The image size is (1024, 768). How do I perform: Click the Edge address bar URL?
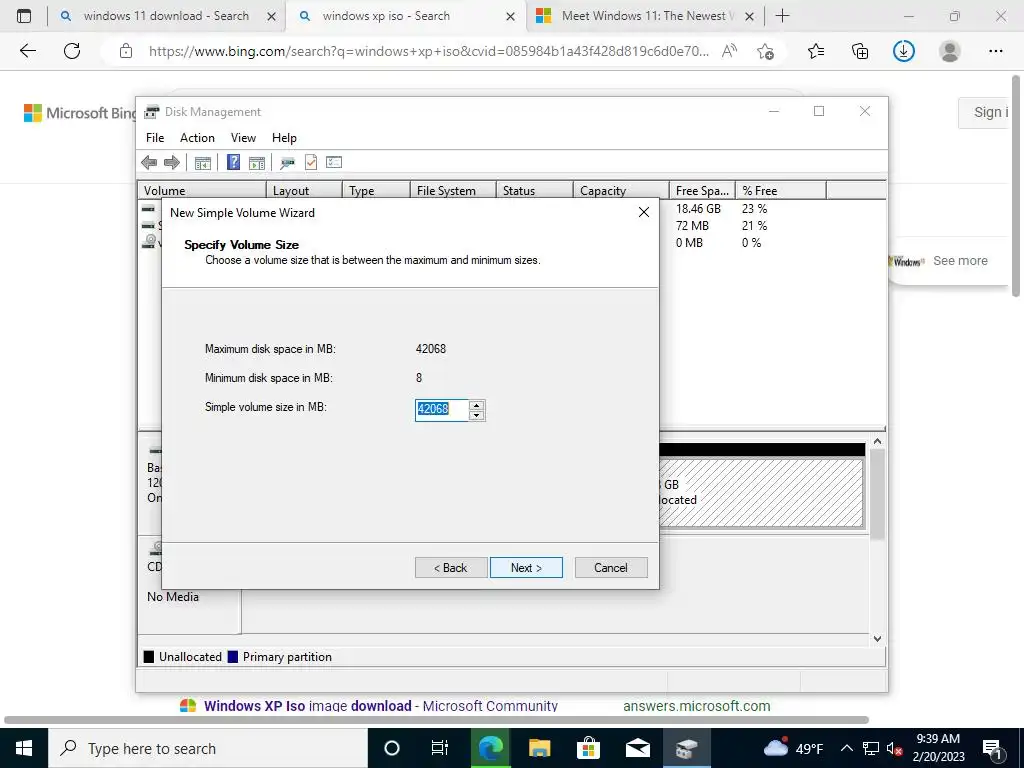coord(428,51)
